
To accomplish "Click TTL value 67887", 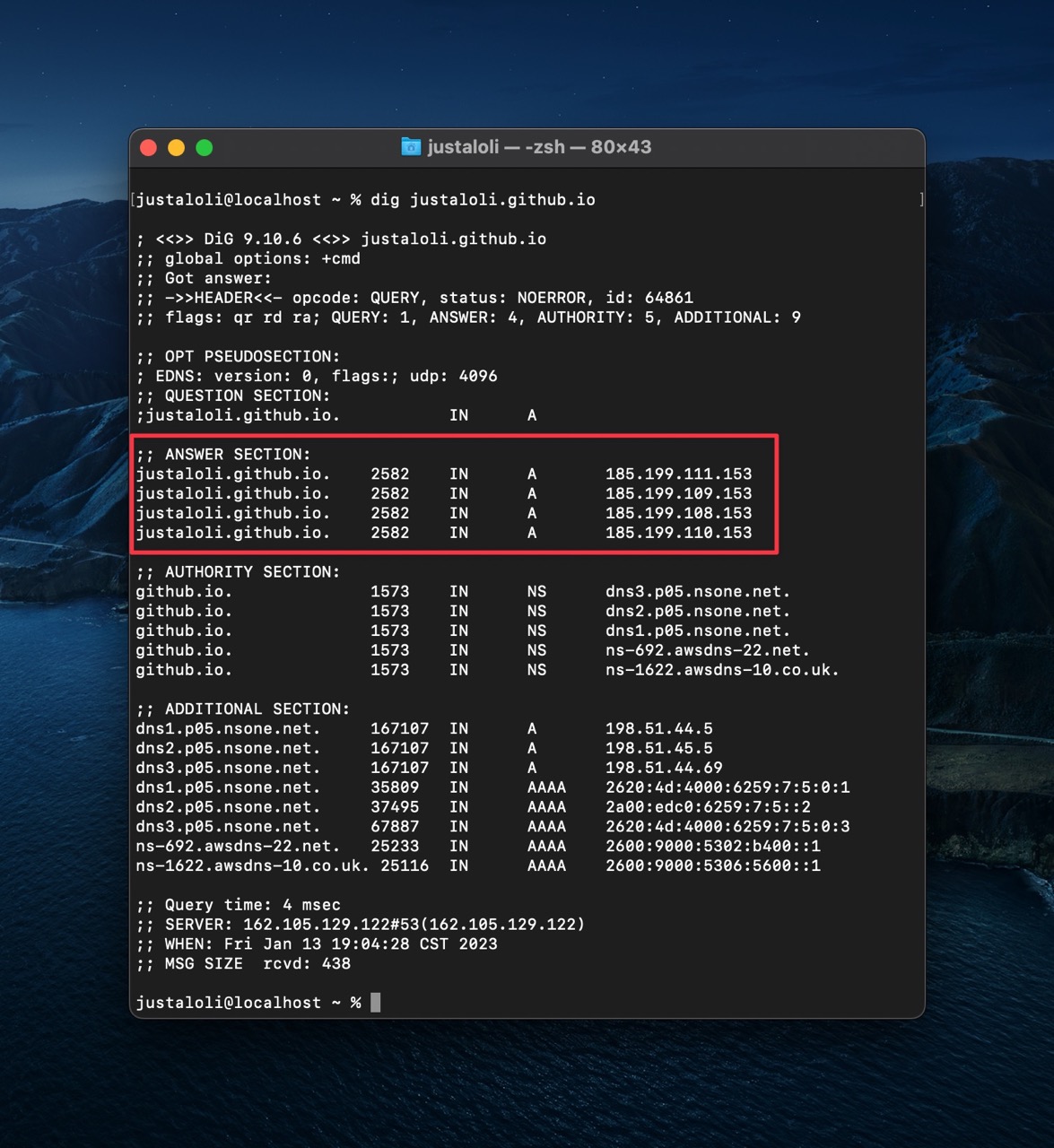I will coord(395,827).
